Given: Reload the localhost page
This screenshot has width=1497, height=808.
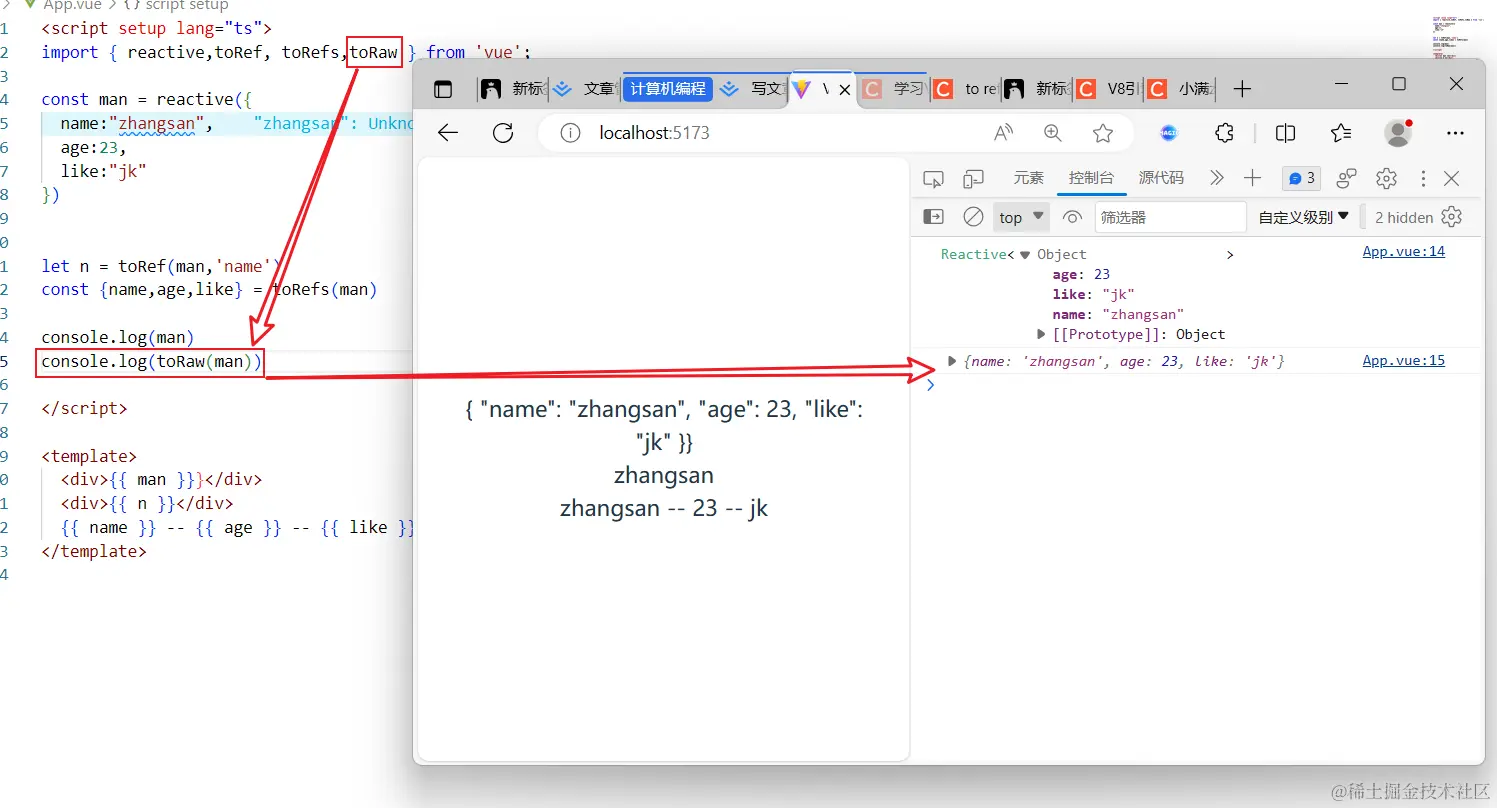Looking at the screenshot, I should point(503,133).
